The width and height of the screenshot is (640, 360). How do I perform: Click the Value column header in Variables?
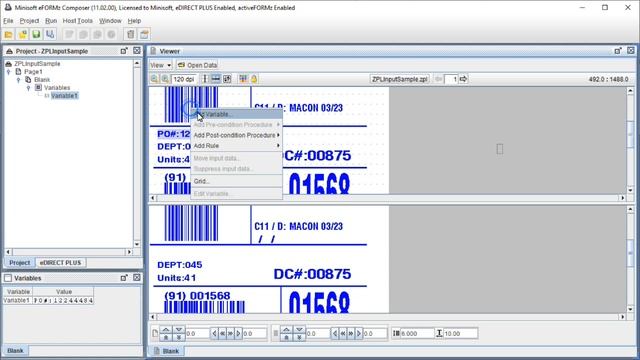(64, 292)
